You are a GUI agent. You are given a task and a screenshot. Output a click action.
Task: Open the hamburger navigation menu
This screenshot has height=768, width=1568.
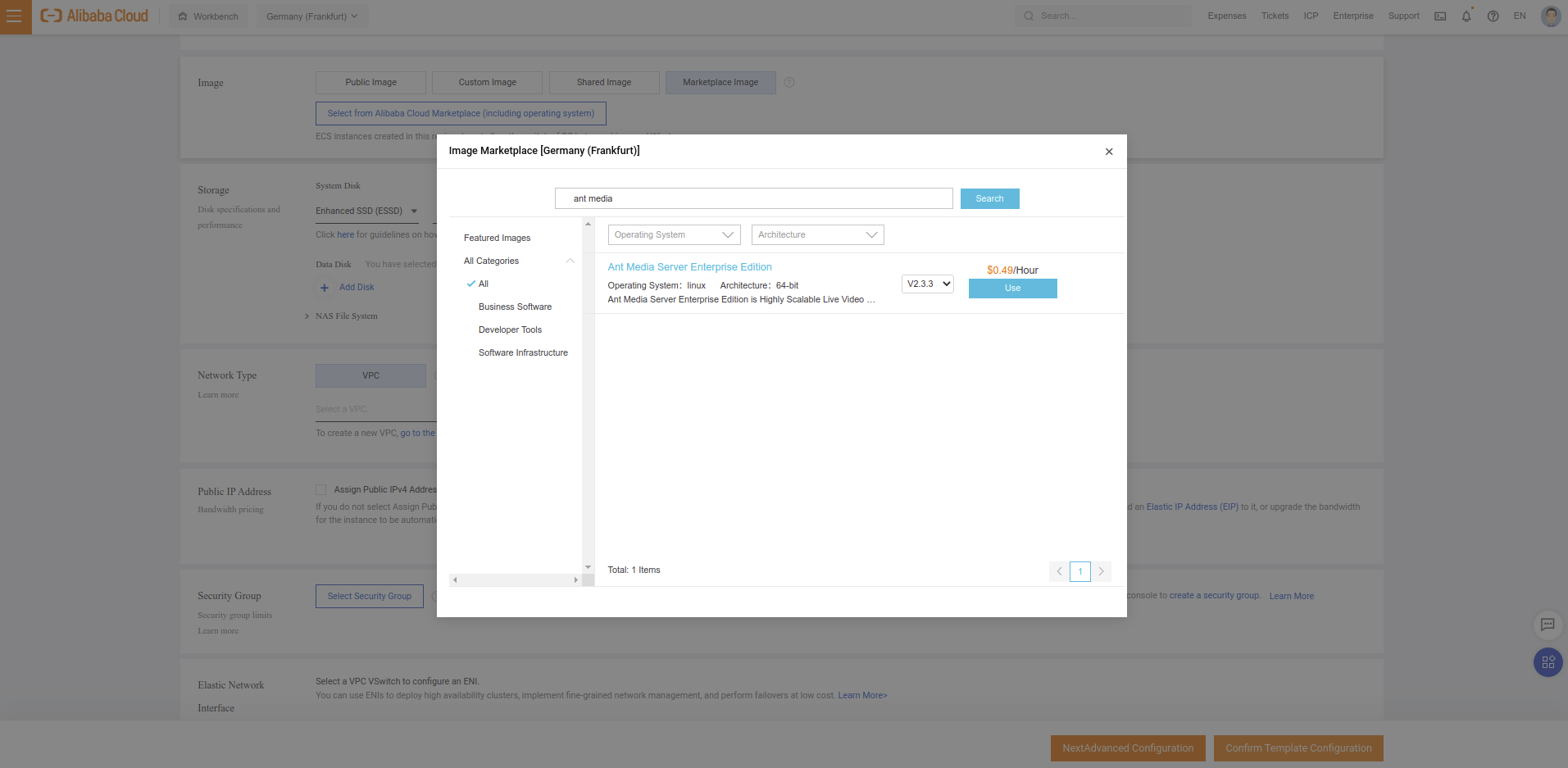coord(15,16)
